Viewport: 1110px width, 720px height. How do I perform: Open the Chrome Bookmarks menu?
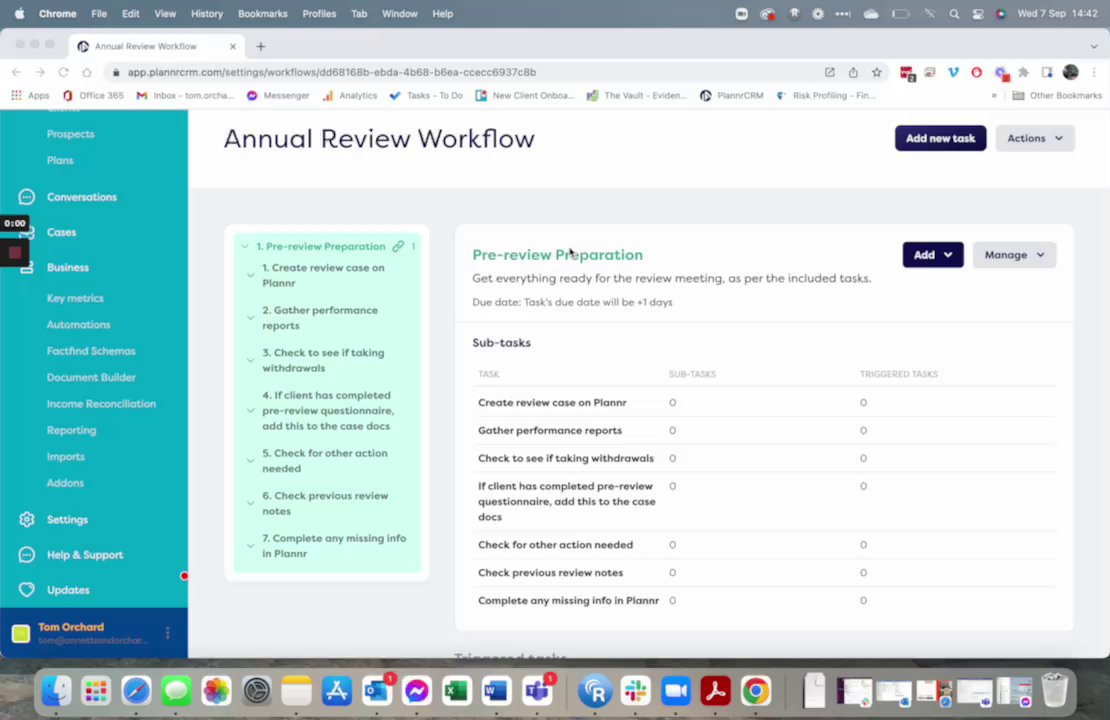click(263, 13)
